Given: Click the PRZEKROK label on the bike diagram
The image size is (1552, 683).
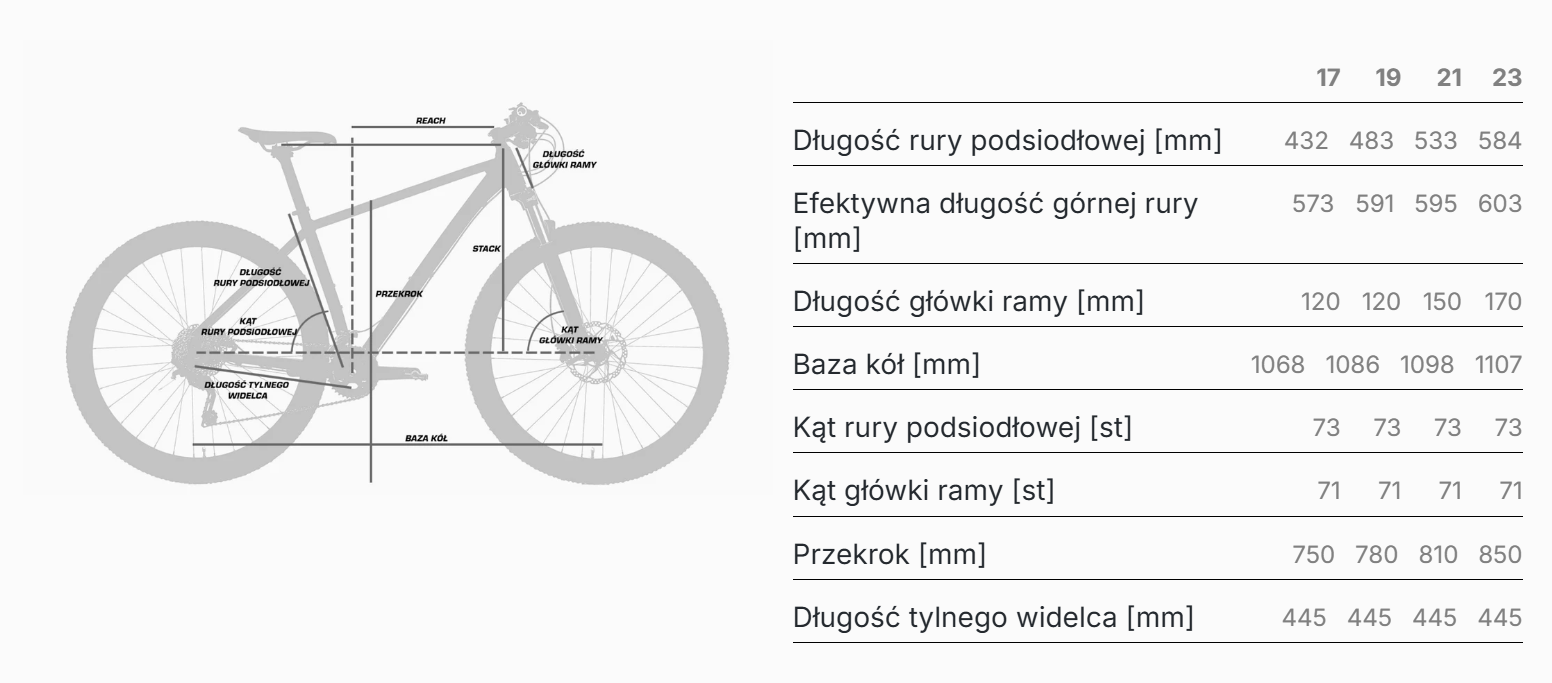Looking at the screenshot, I should (399, 294).
